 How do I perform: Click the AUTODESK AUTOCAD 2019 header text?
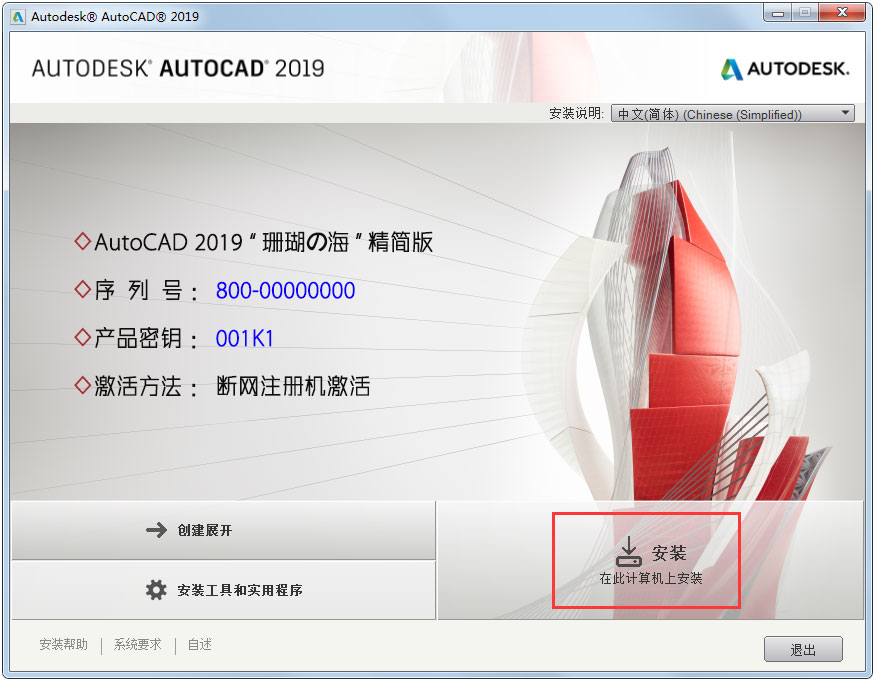176,68
